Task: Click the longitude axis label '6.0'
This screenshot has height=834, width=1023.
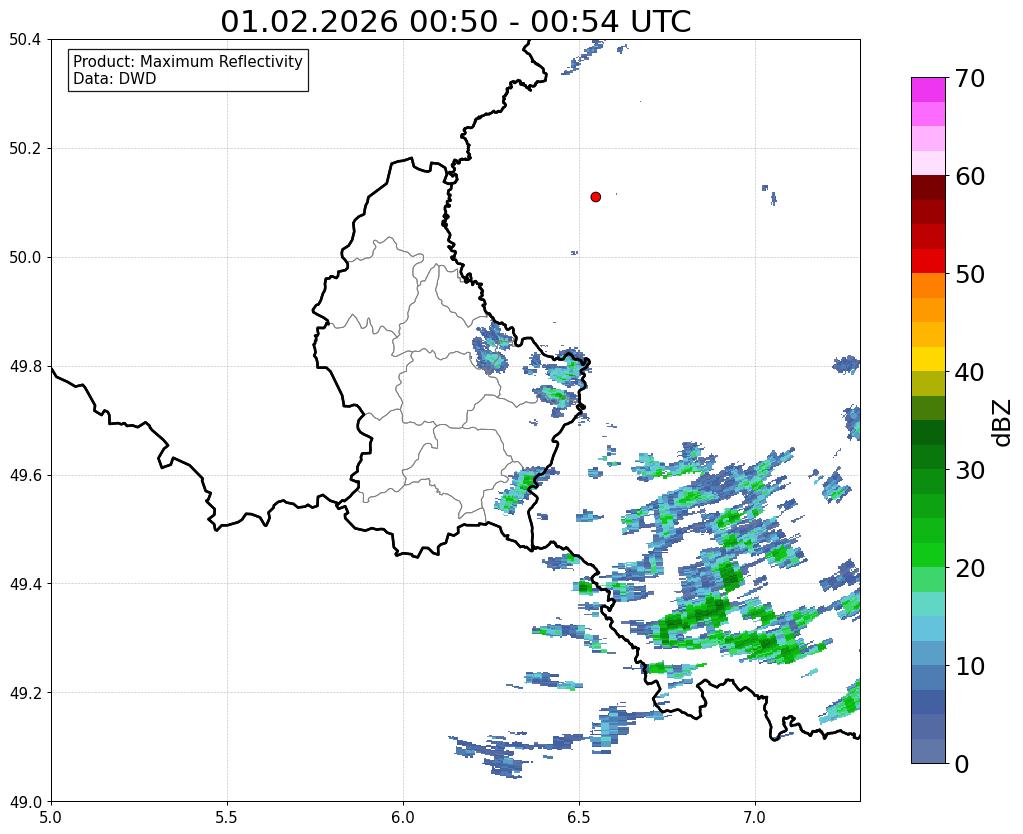Action: tap(403, 818)
